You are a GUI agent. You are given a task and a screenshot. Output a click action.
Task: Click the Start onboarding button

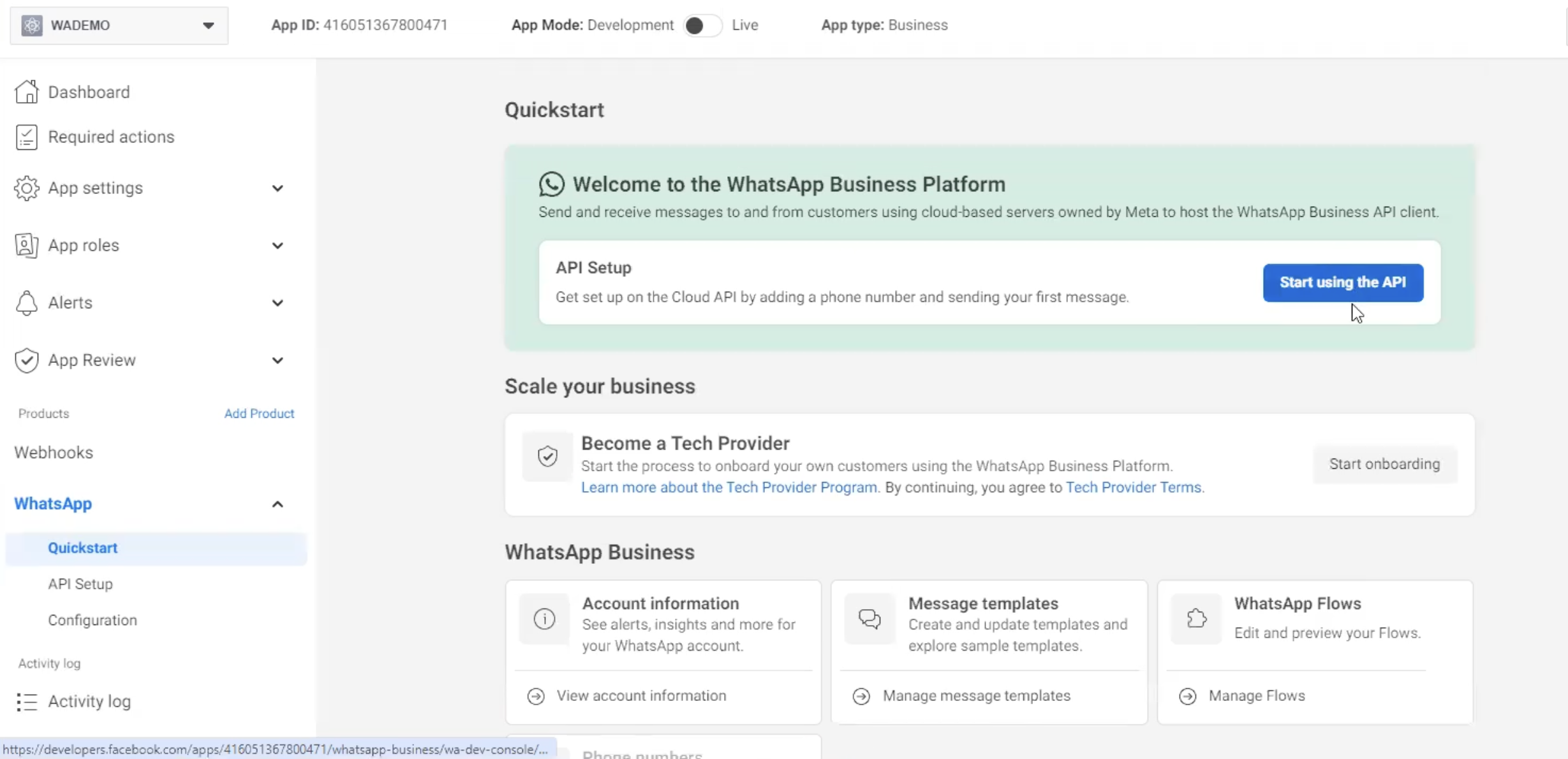tap(1384, 464)
